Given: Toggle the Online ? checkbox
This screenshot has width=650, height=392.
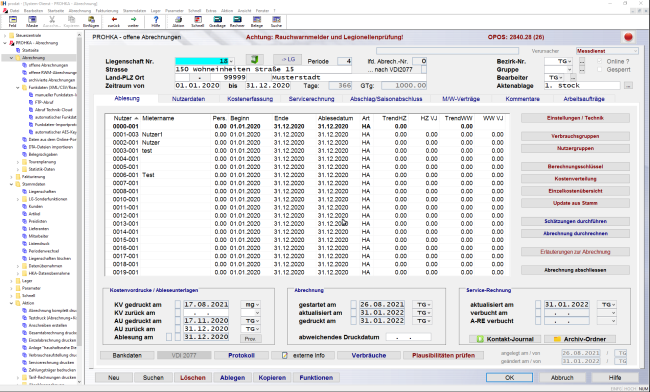Looking at the screenshot, I should pyautogui.click(x=599, y=61).
